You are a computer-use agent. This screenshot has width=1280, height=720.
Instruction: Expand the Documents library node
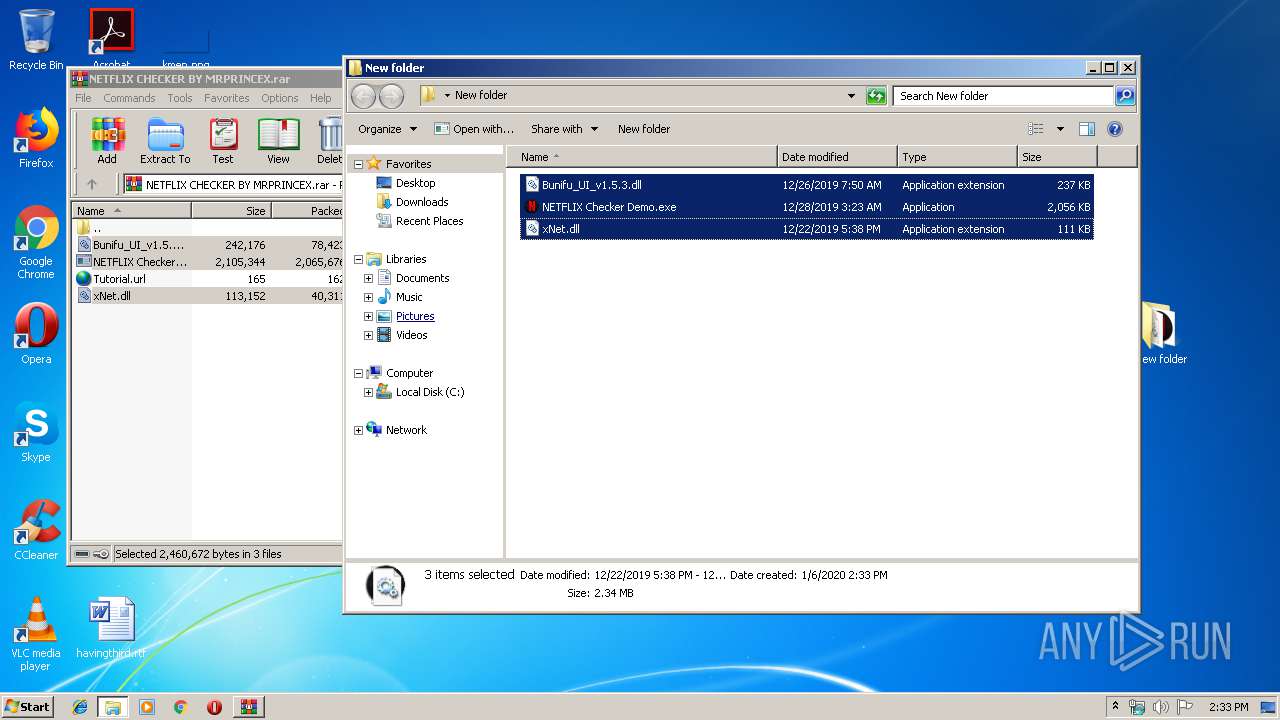[x=368, y=278]
